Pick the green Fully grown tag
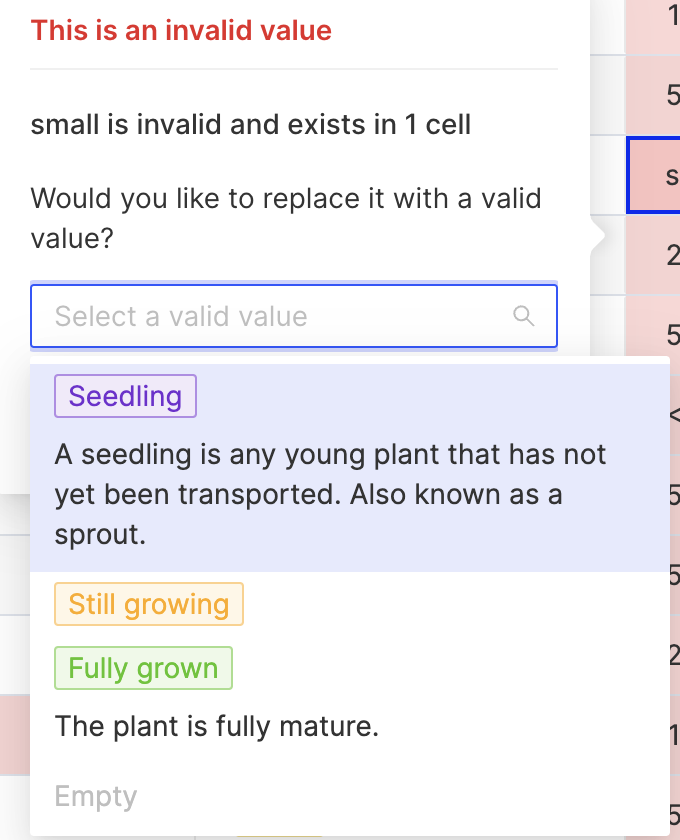This screenshot has height=840, width=680. pyautogui.click(x=143, y=668)
